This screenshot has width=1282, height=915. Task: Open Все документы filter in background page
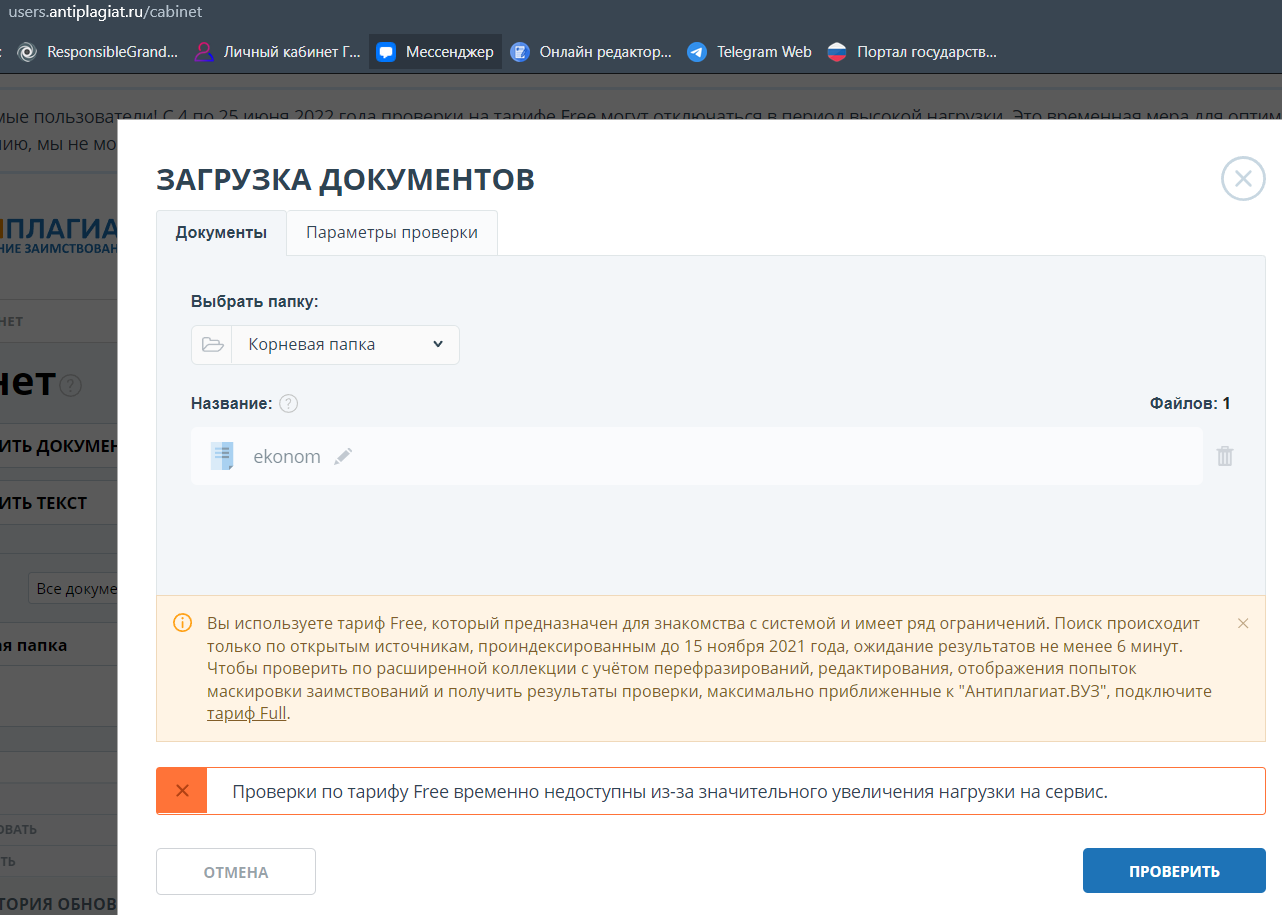[x=73, y=589]
